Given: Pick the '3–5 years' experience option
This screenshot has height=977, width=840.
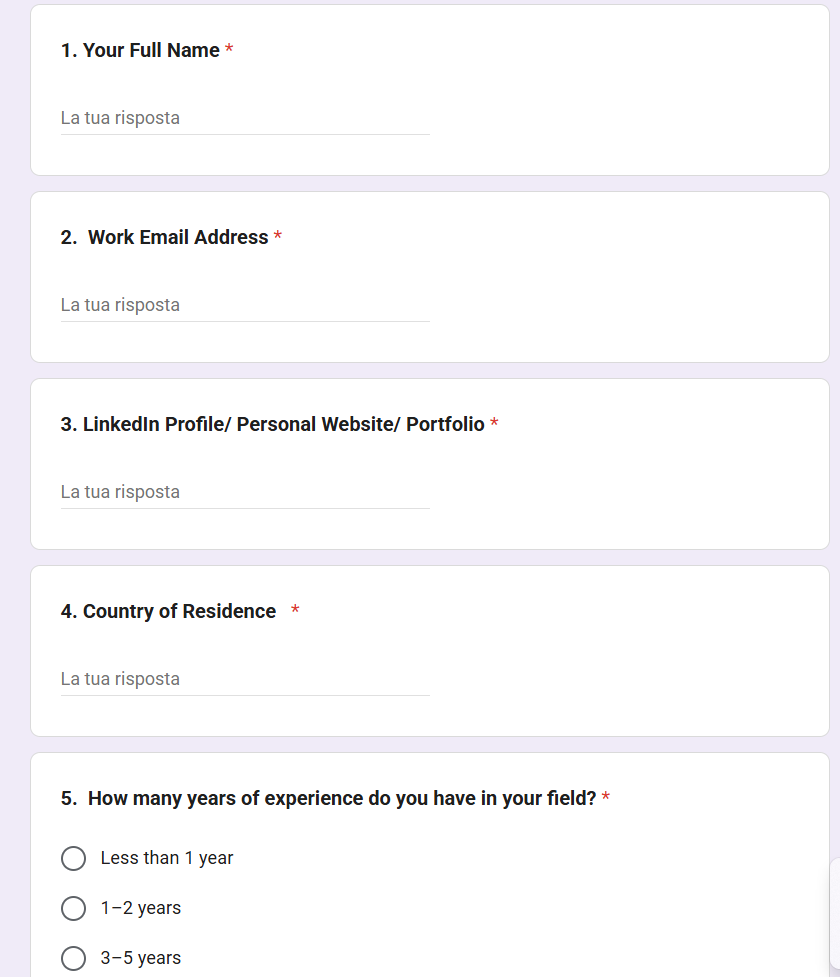Looking at the screenshot, I should [73, 958].
